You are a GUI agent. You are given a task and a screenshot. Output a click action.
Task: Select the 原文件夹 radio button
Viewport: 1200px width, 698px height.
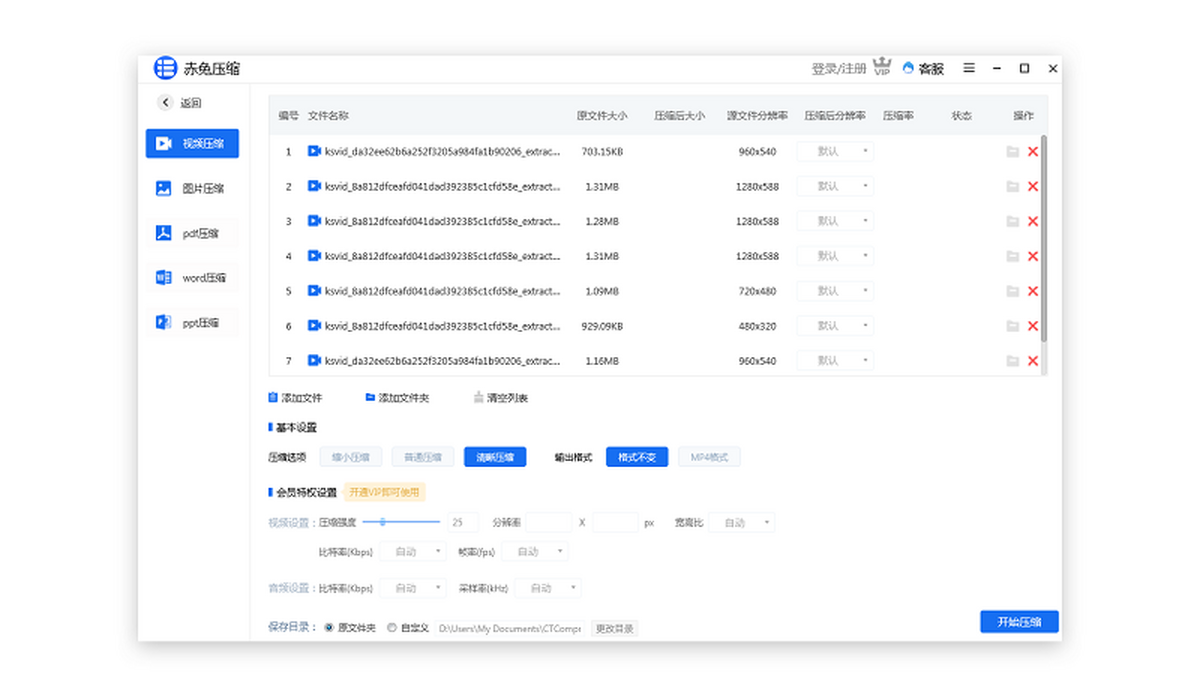pos(329,628)
